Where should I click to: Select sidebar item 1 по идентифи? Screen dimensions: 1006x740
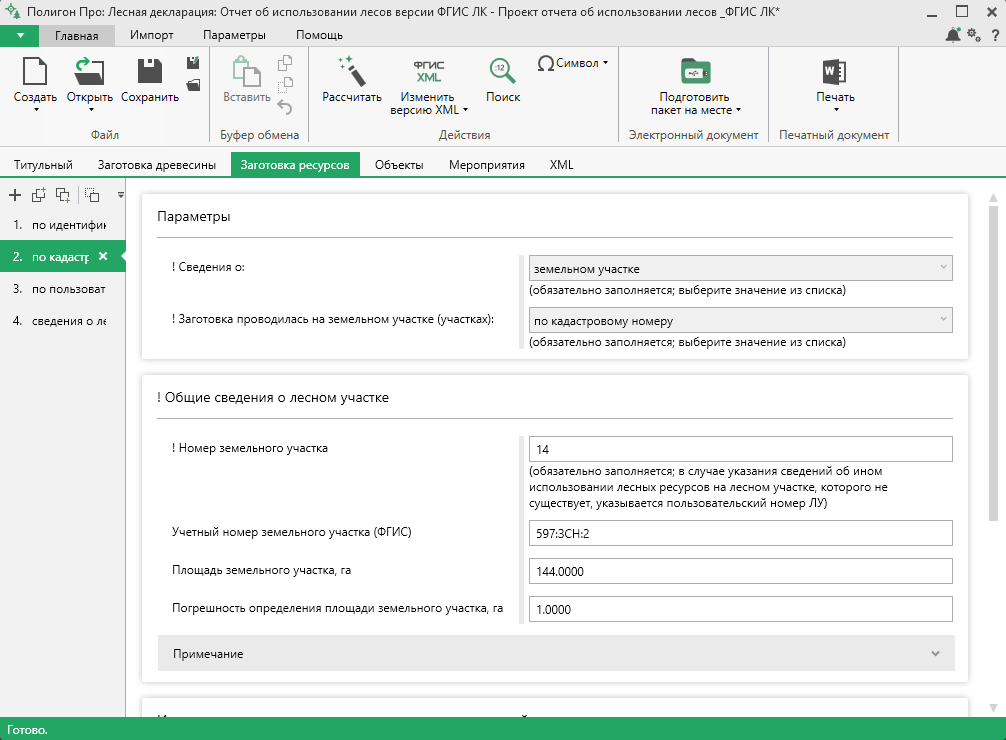[62, 225]
